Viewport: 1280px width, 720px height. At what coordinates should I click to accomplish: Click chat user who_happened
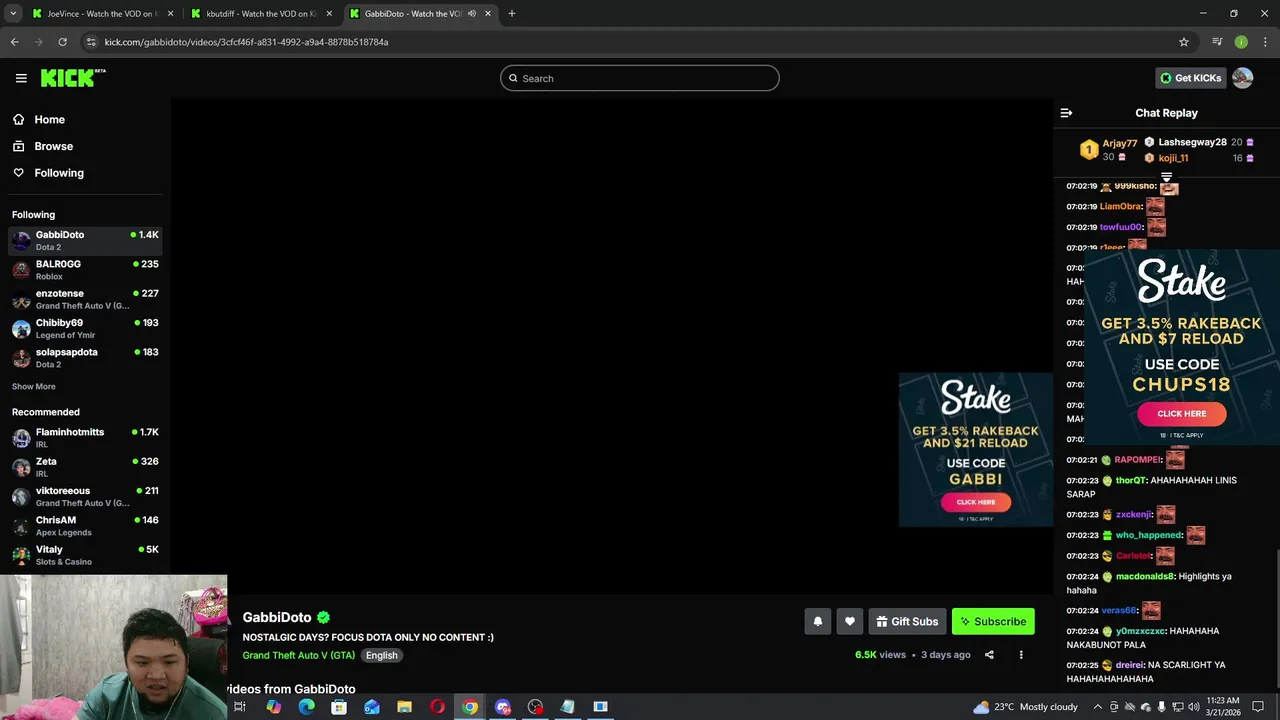[1149, 535]
